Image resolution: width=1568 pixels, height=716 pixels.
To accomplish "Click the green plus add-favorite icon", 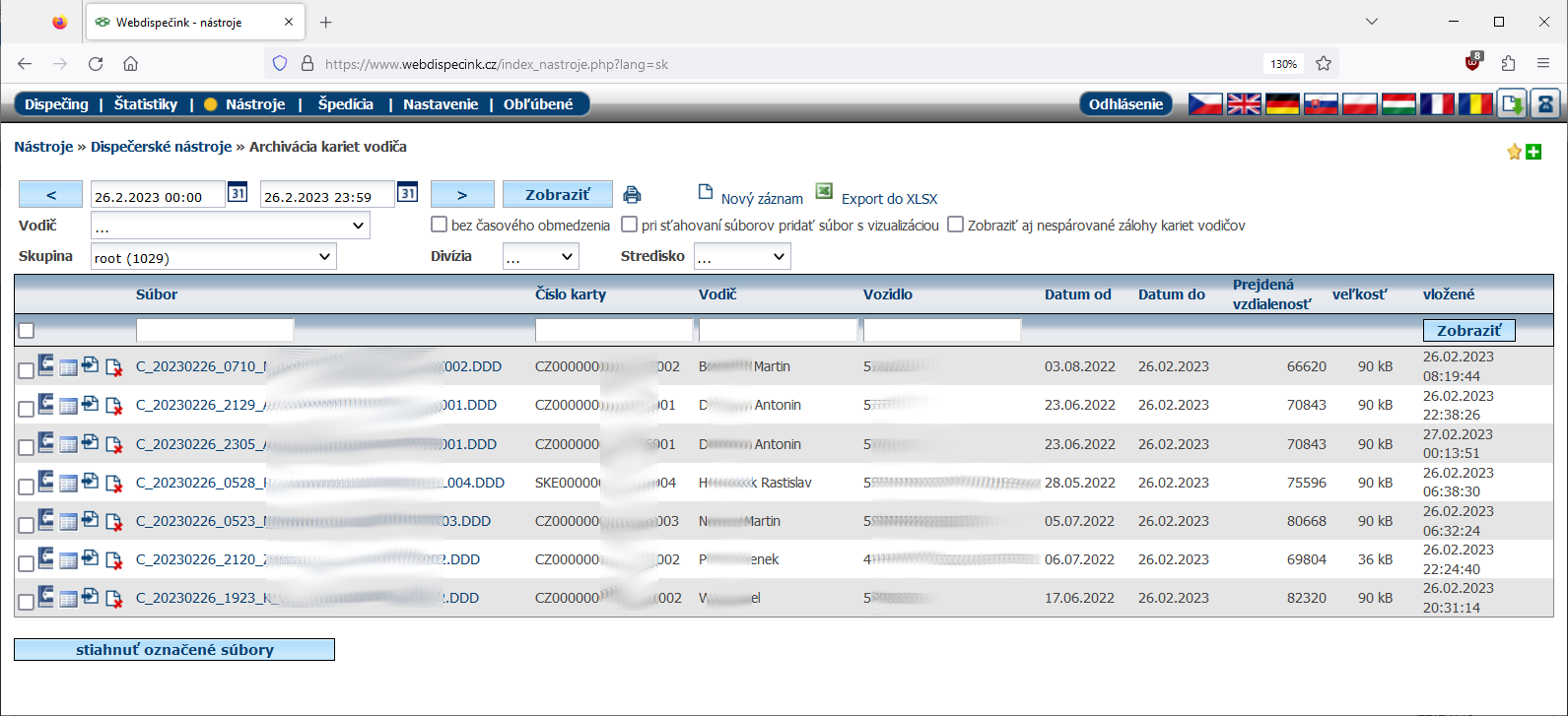I will (1534, 152).
